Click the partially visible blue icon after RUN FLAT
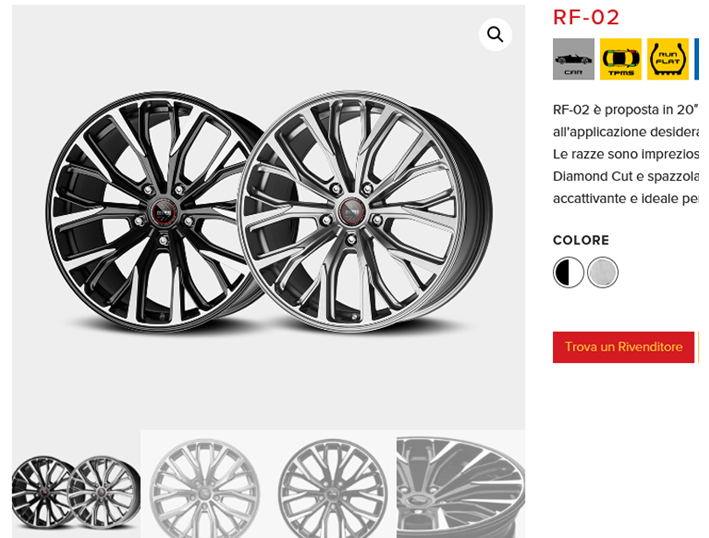The image size is (709, 538). click(697, 59)
